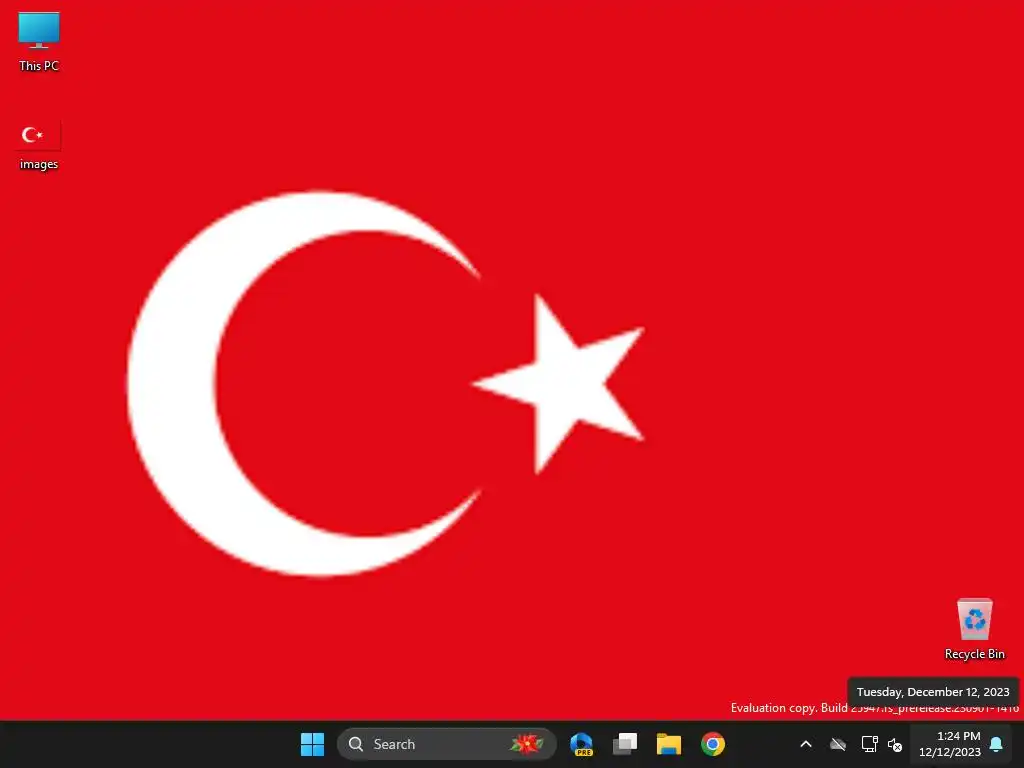Click the poinsettia search highlight icon
This screenshot has height=768, width=1024.
pos(526,744)
